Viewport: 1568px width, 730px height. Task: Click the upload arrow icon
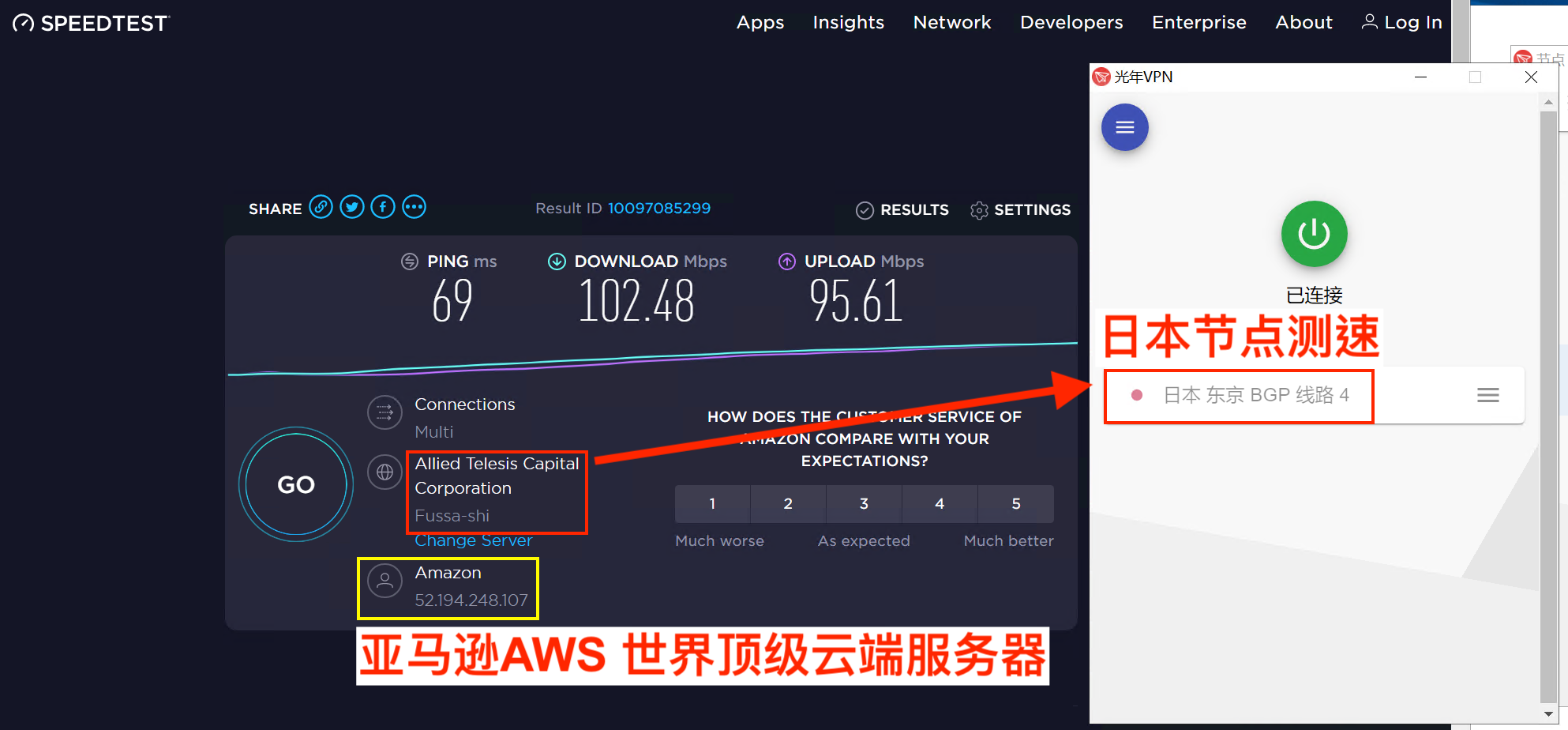tap(787, 262)
